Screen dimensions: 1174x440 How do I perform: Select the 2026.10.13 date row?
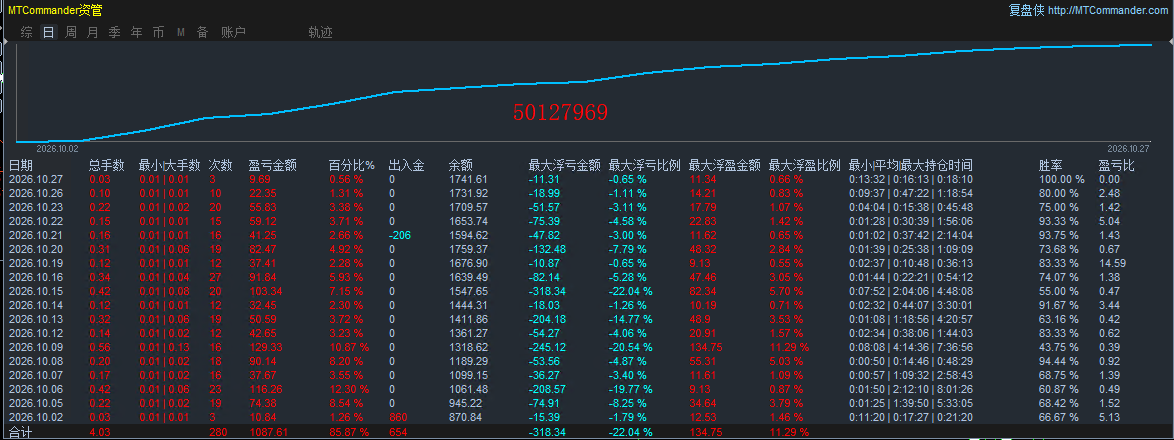(587, 320)
